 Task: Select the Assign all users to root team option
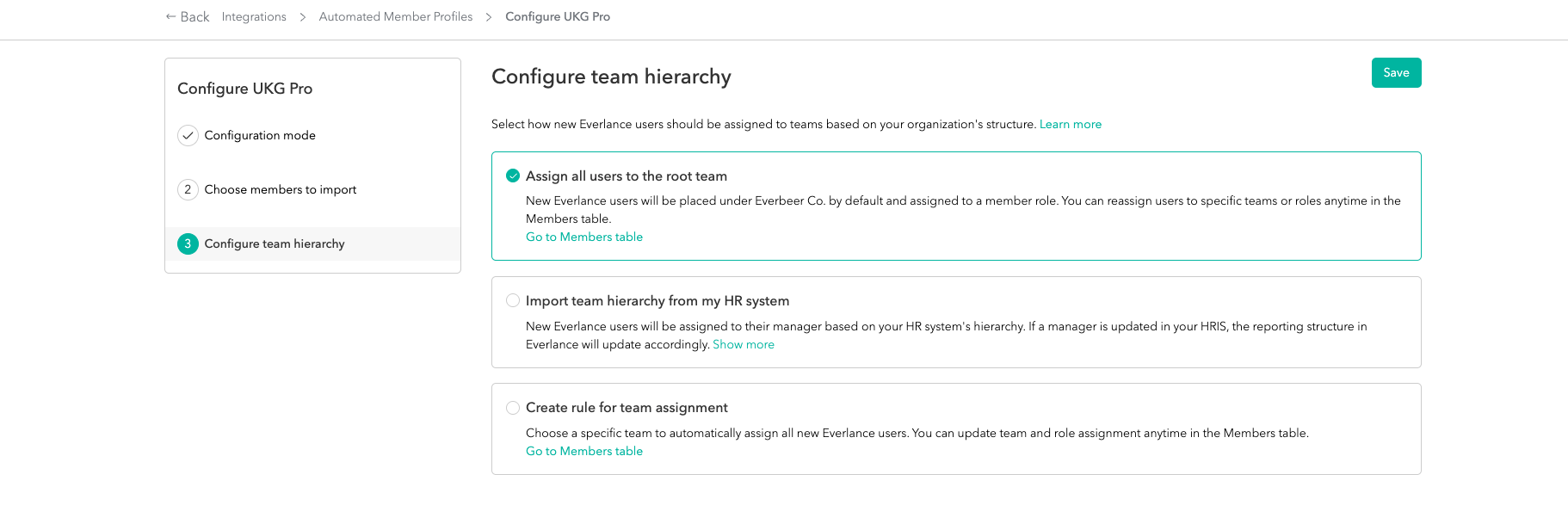pyautogui.click(x=627, y=176)
